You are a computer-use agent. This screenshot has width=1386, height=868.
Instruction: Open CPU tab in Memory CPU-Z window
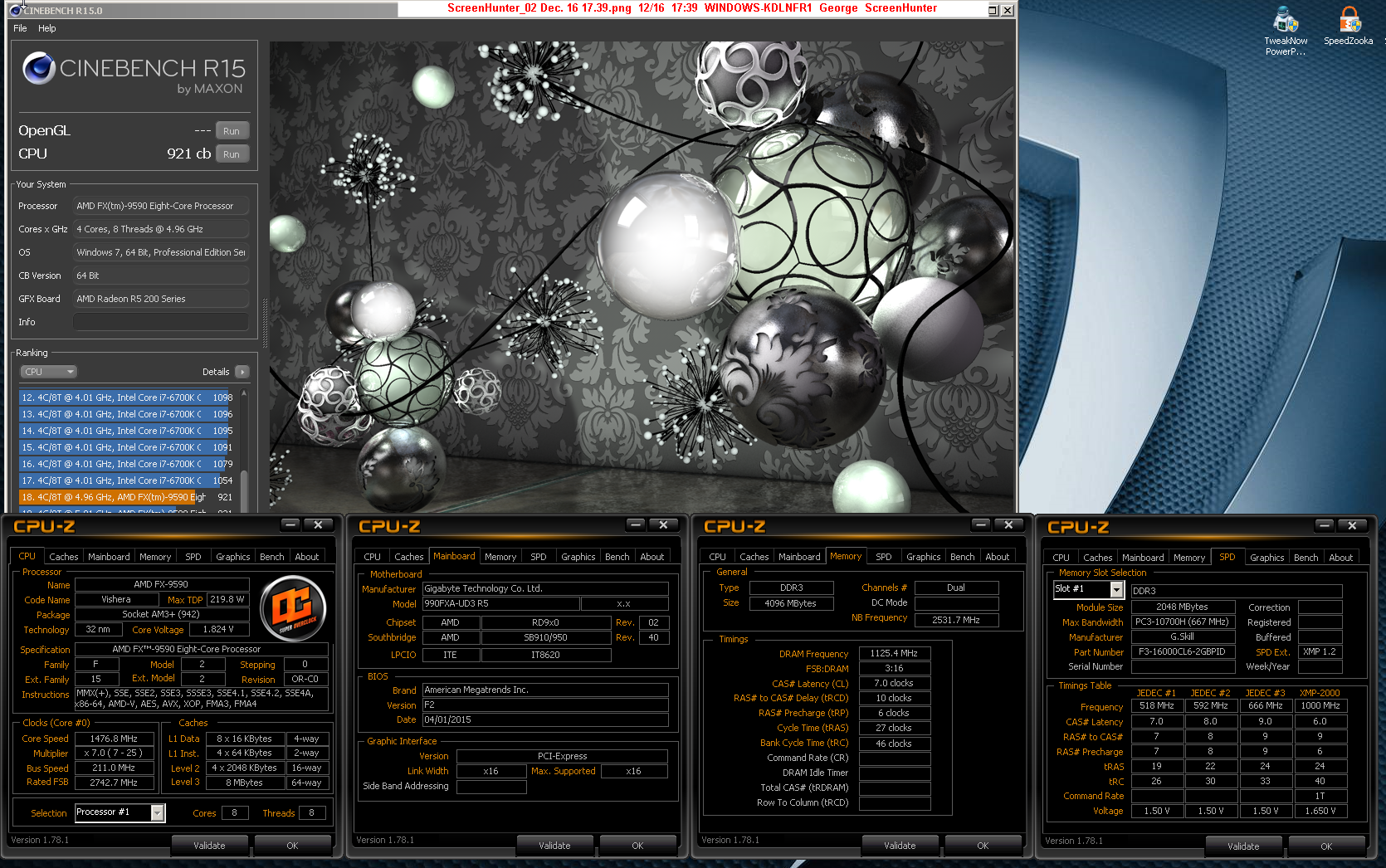pyautogui.click(x=718, y=557)
